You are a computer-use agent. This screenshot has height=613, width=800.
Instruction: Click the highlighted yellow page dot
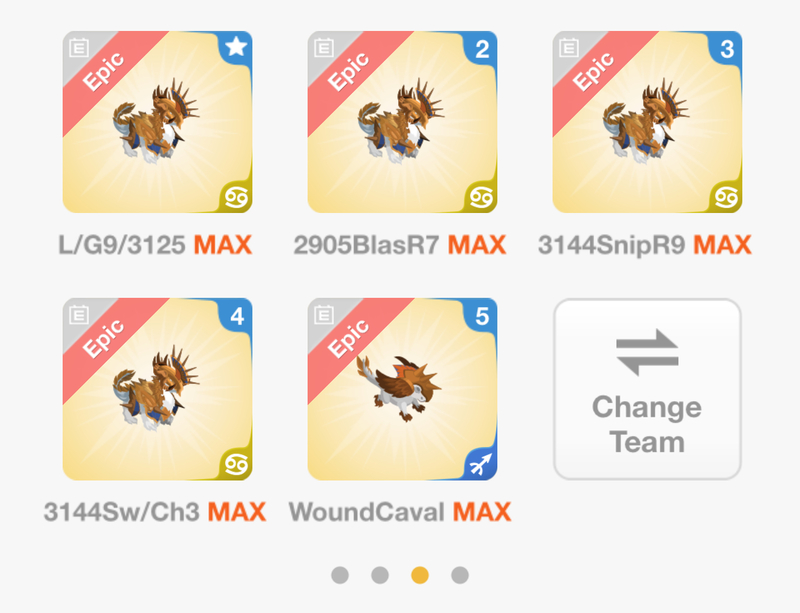pos(420,575)
